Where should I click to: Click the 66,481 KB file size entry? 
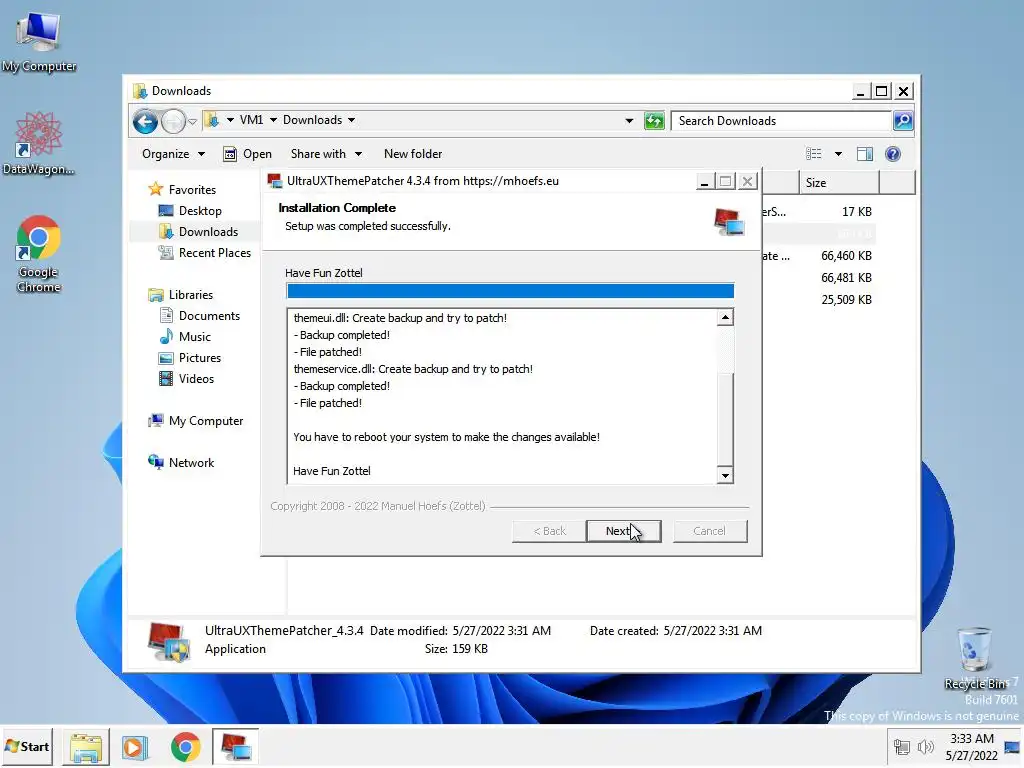(846, 278)
